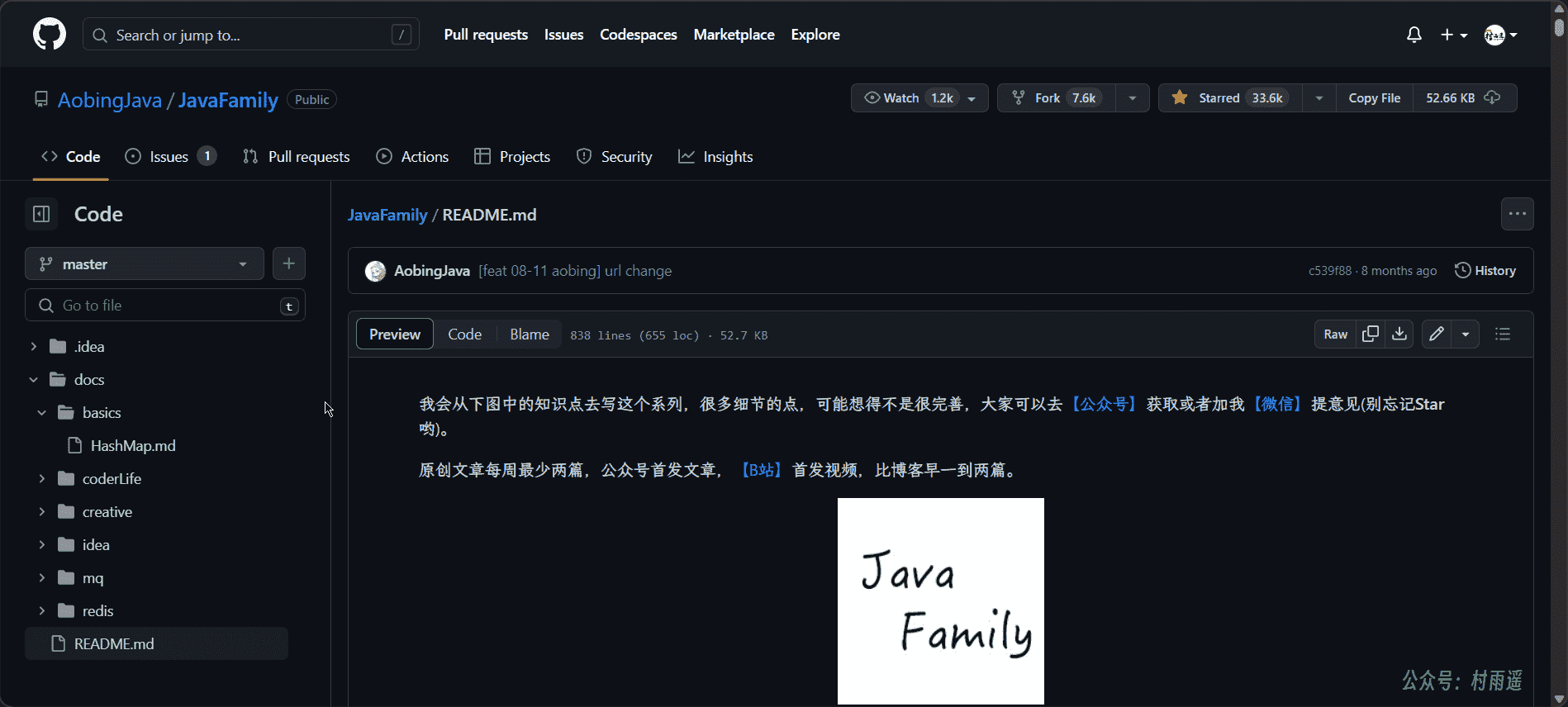Viewport: 1568px width, 707px height.
Task: Open the document outline icon
Action: [1503, 334]
